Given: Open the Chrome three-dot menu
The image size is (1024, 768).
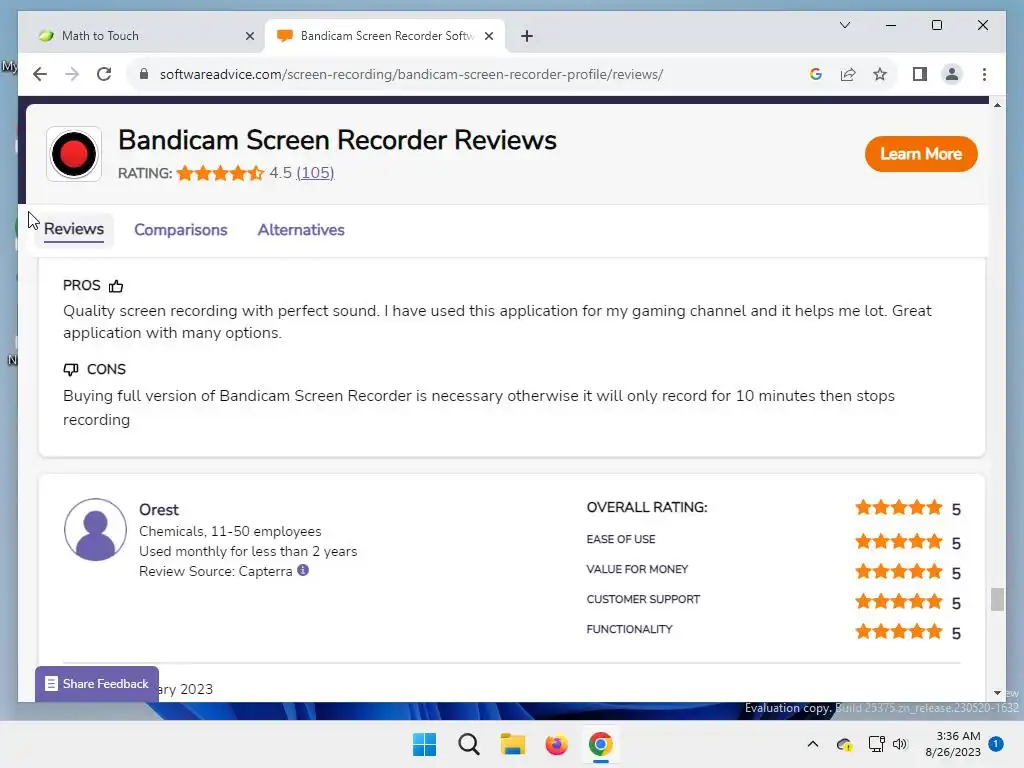Looking at the screenshot, I should click(x=984, y=74).
